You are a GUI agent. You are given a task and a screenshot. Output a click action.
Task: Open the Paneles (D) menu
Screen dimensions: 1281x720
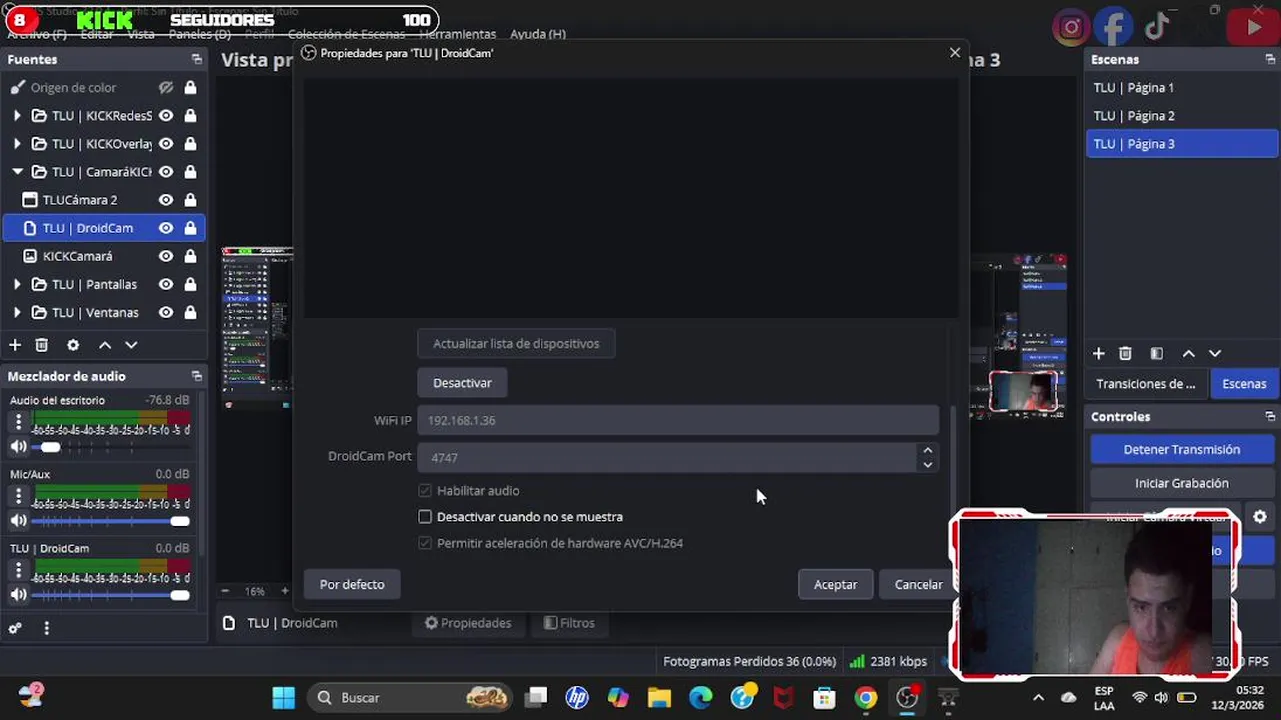coord(200,34)
